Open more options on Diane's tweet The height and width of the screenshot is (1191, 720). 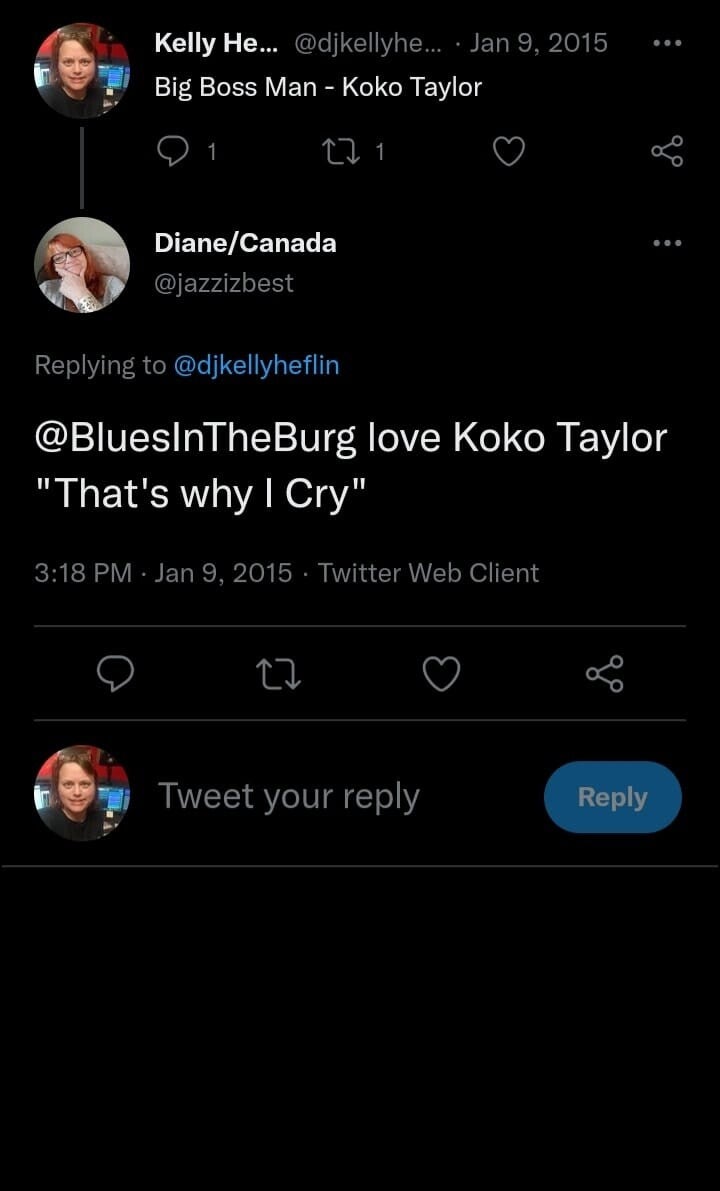tap(667, 243)
